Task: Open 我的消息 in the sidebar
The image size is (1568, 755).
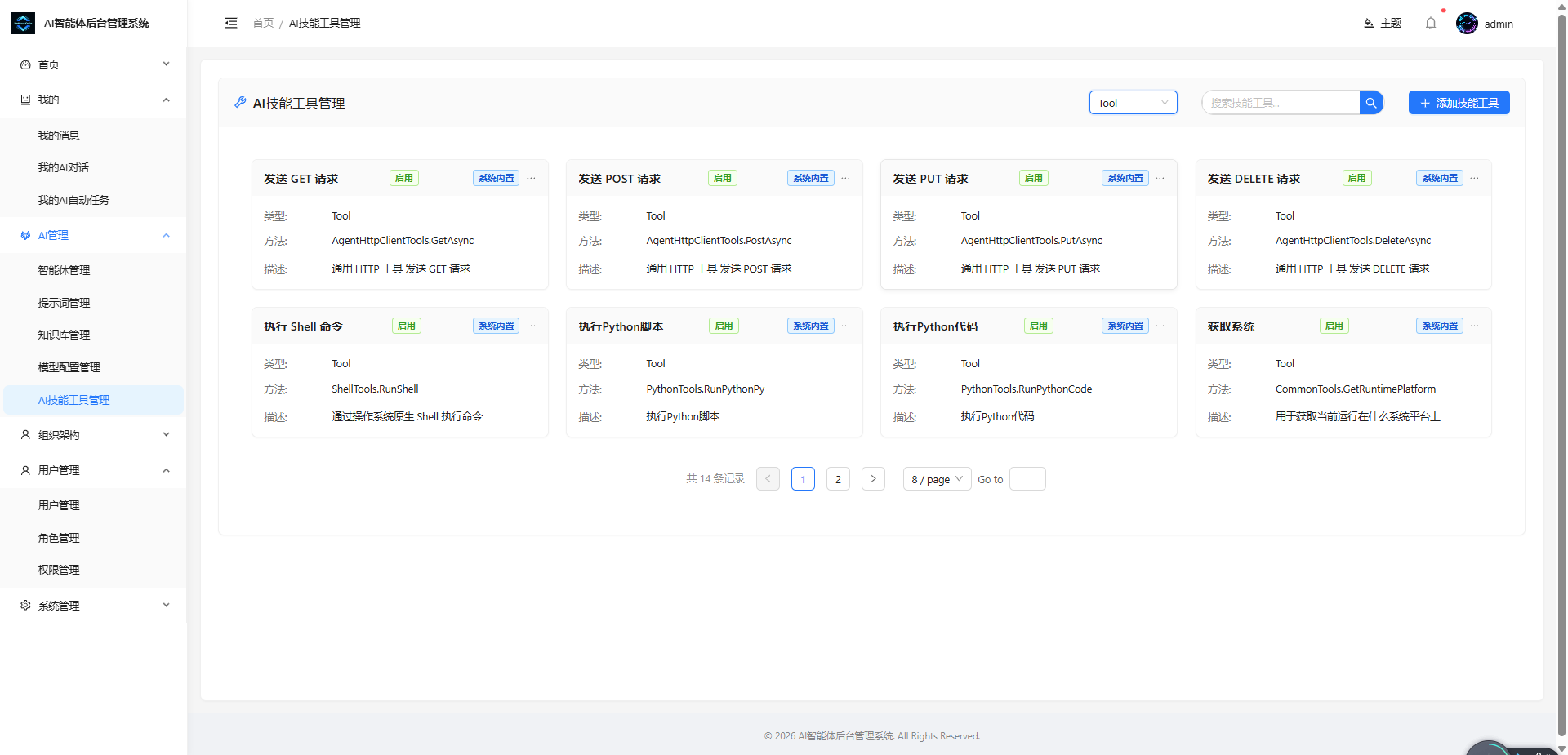Action: 93,135
